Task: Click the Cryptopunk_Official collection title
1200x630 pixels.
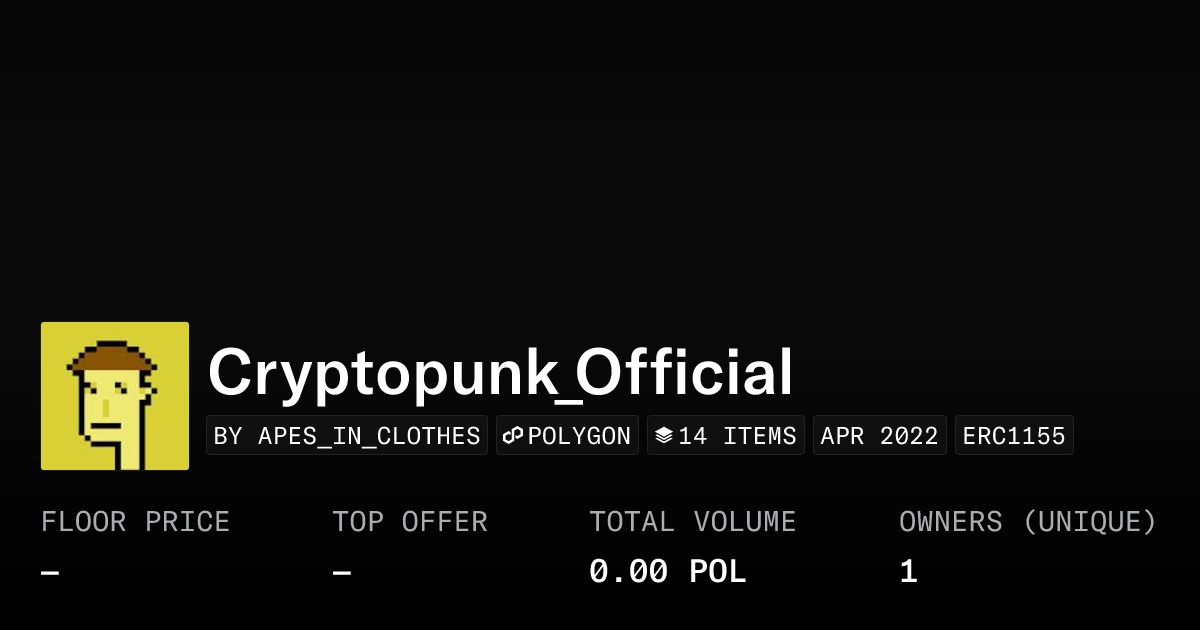Action: 500,373
